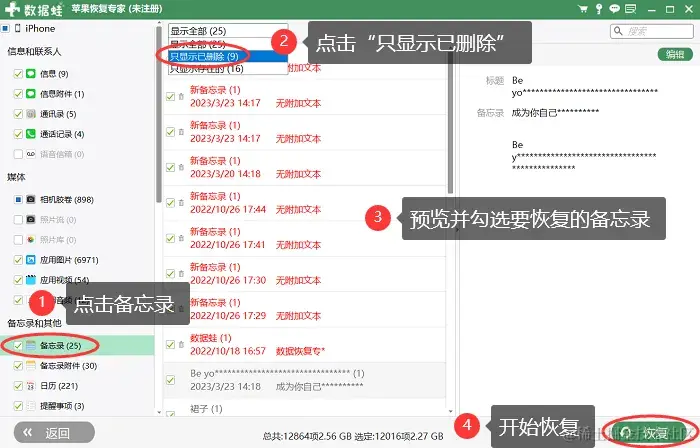Click the 提醒事项 reminders list icon
Image resolution: width=700 pixels, height=448 pixels.
click(x=31, y=406)
